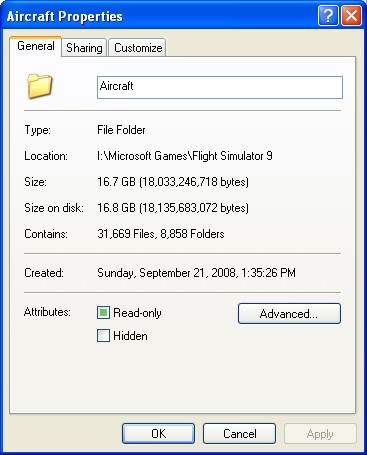Click the File Folder type text
367x455 pixels.
(121, 130)
